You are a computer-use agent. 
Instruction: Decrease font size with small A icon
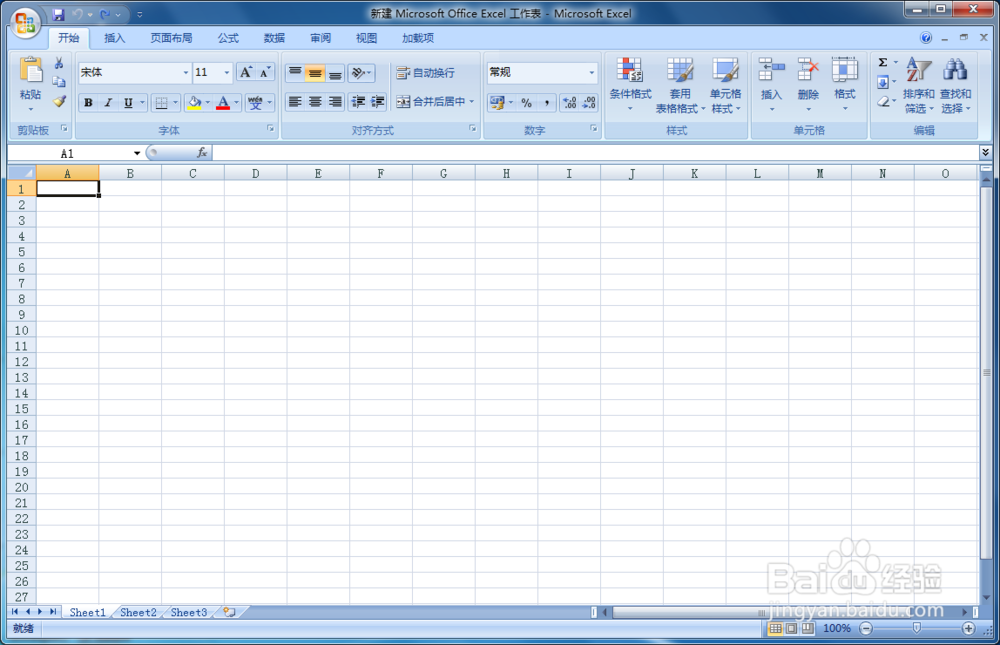pos(265,72)
